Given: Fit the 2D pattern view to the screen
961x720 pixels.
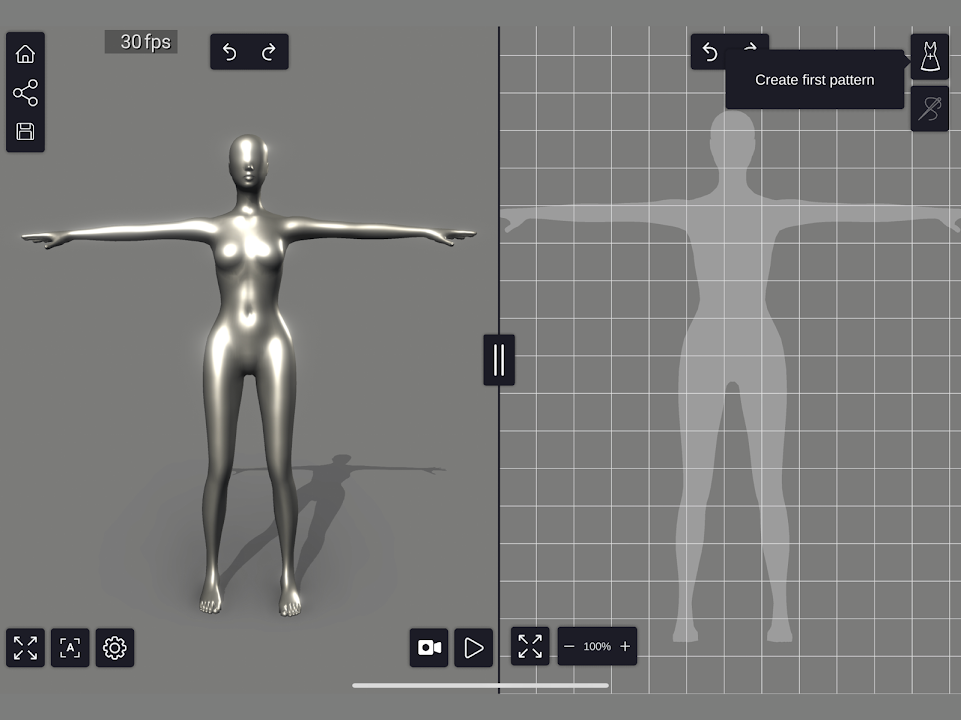Looking at the screenshot, I should [530, 646].
